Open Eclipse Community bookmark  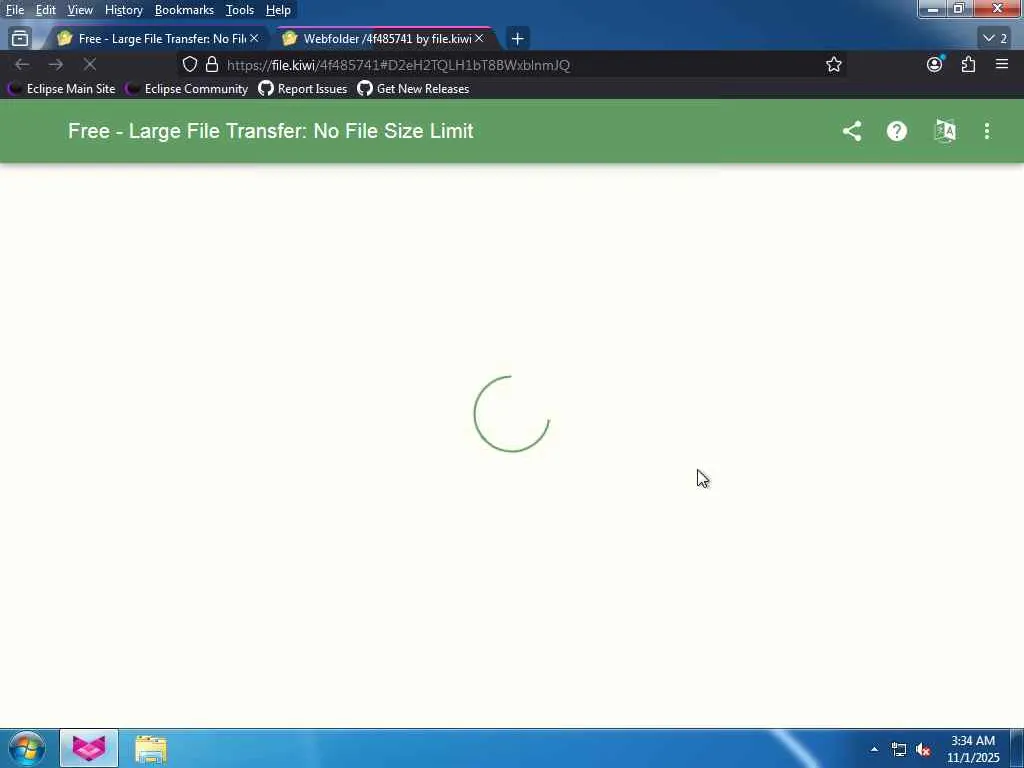pos(187,89)
